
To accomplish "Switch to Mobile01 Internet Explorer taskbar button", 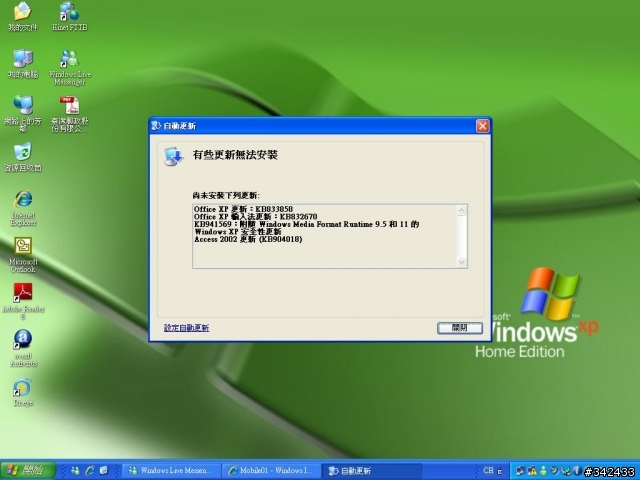I will (x=272, y=471).
